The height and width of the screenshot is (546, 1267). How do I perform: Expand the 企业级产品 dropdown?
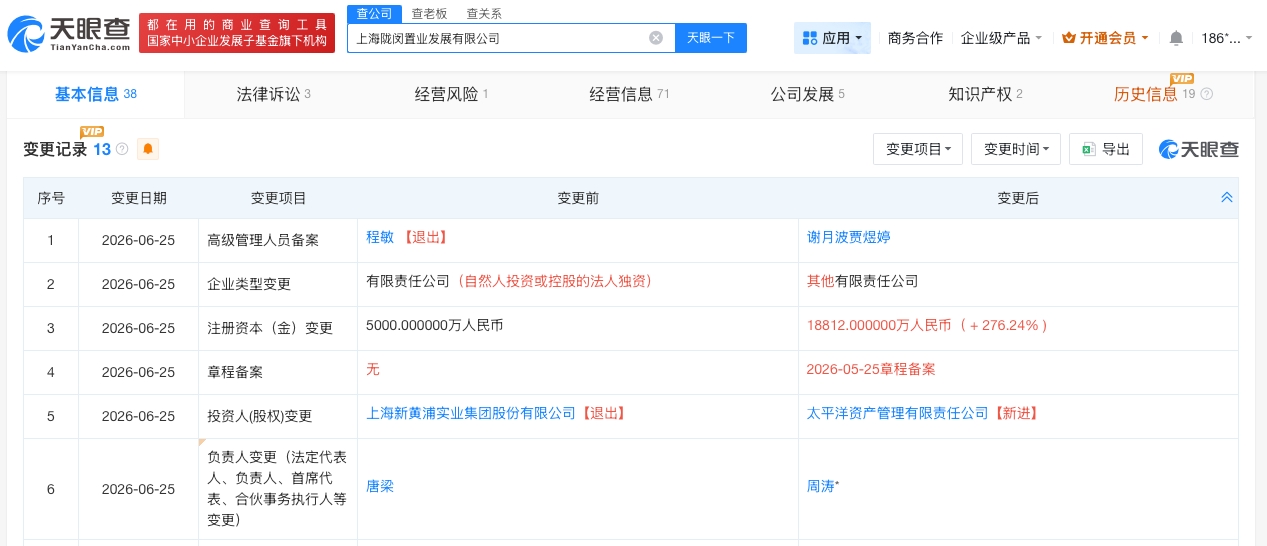point(1001,38)
